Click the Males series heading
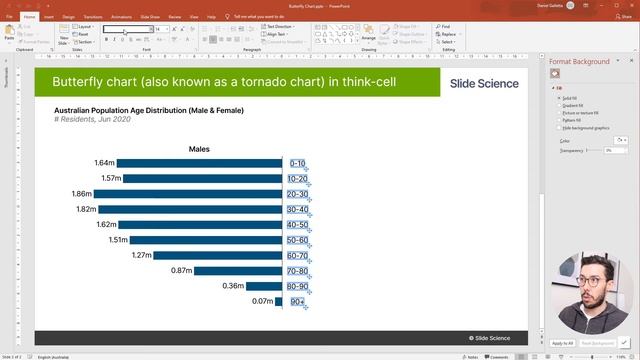Screen dimensions: 640x360 click(199, 149)
